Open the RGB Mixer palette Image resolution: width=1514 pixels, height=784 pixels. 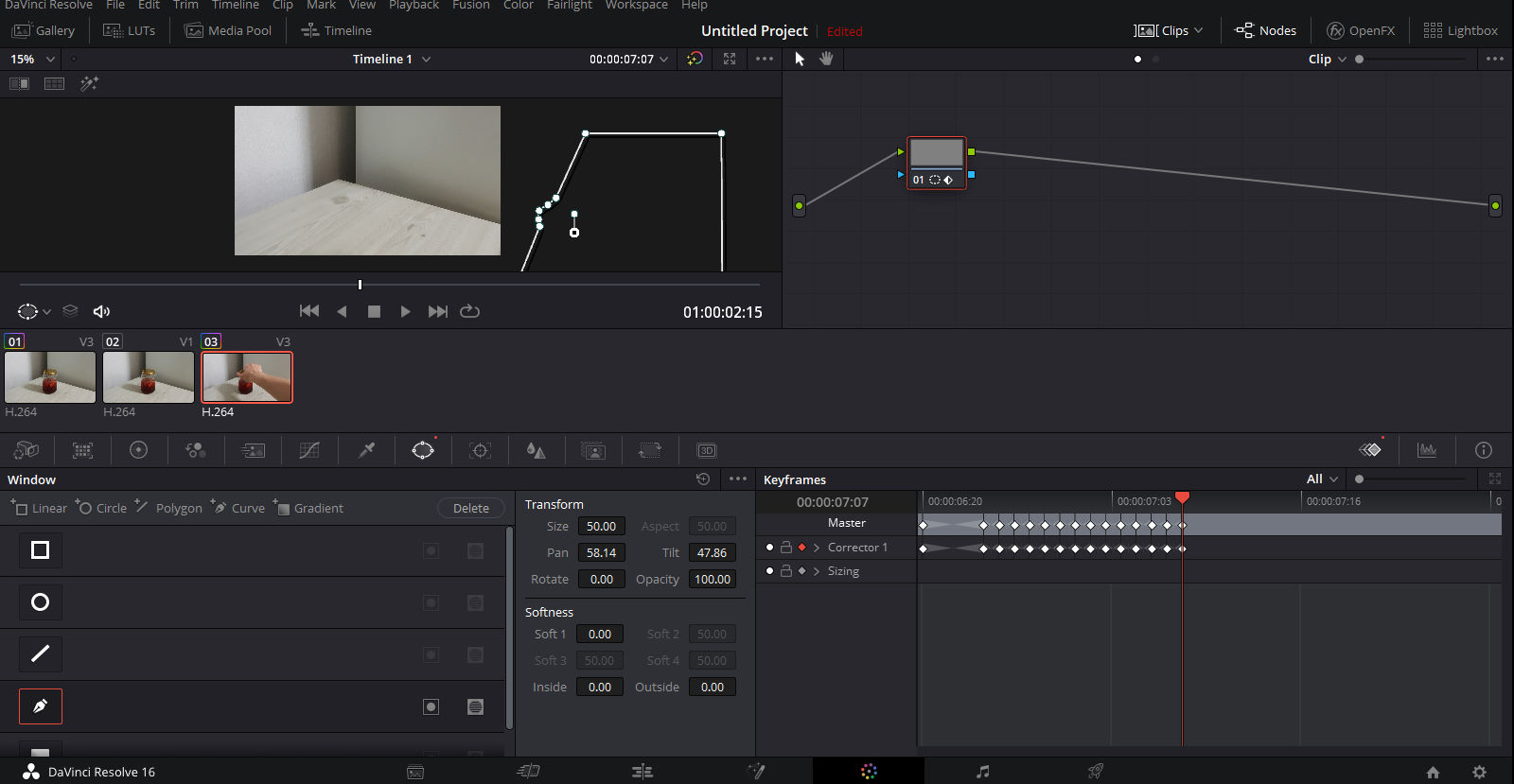tap(196, 450)
